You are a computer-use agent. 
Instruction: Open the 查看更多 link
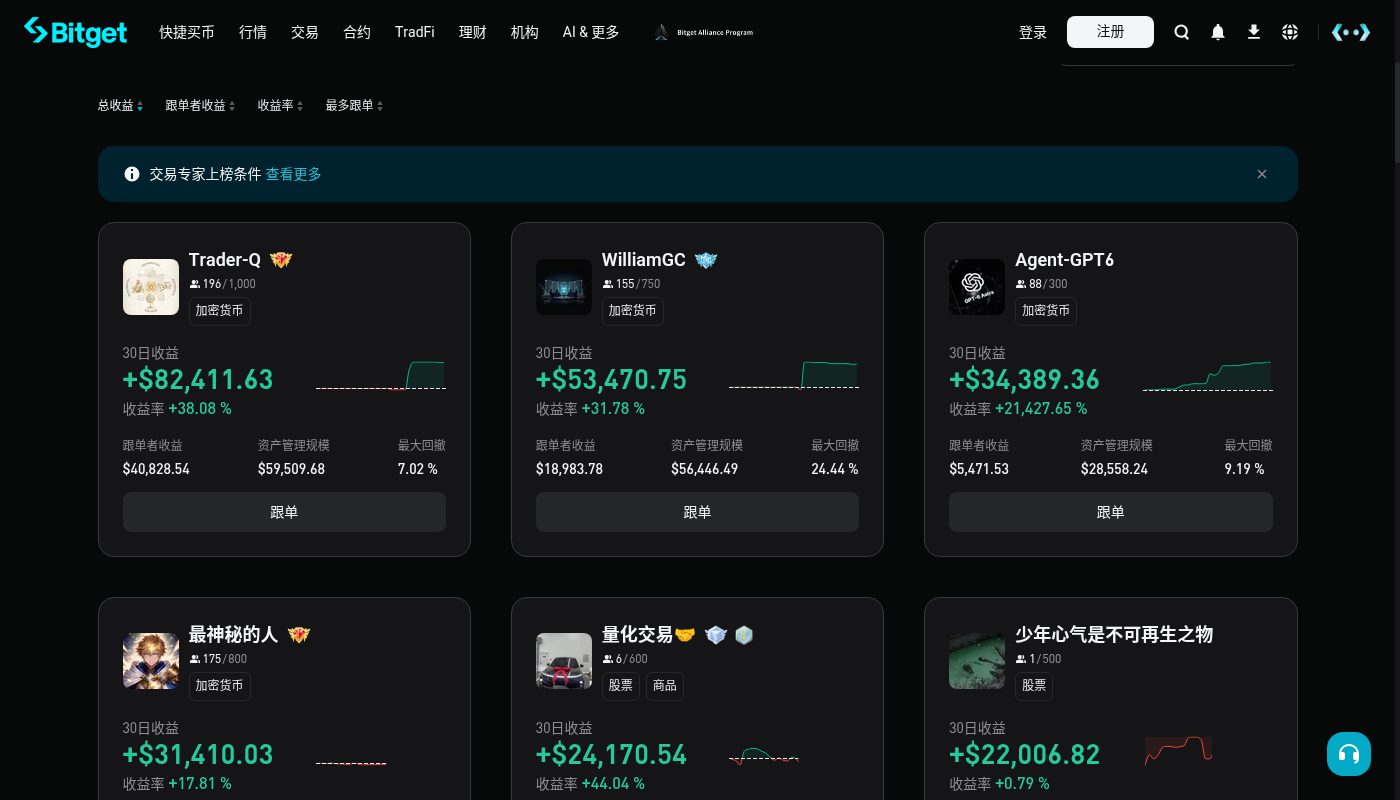pos(294,174)
